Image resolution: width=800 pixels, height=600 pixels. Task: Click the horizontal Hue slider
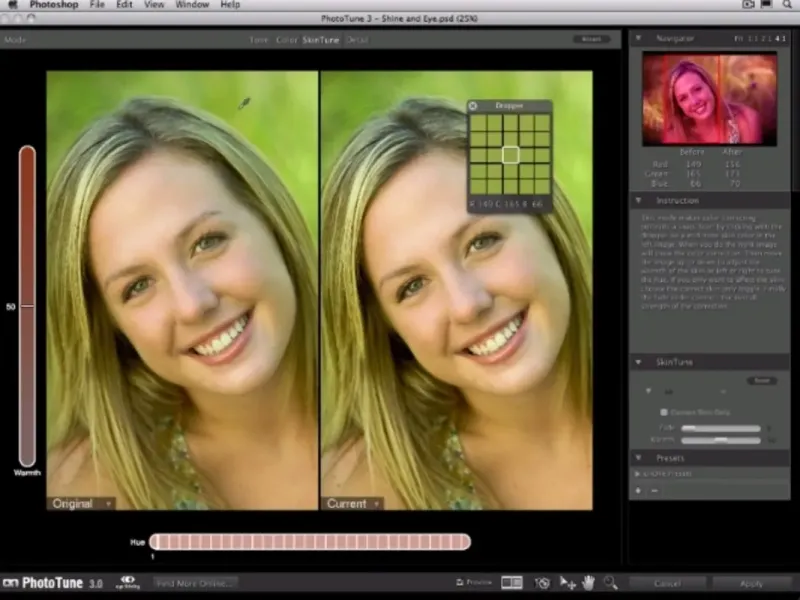310,542
